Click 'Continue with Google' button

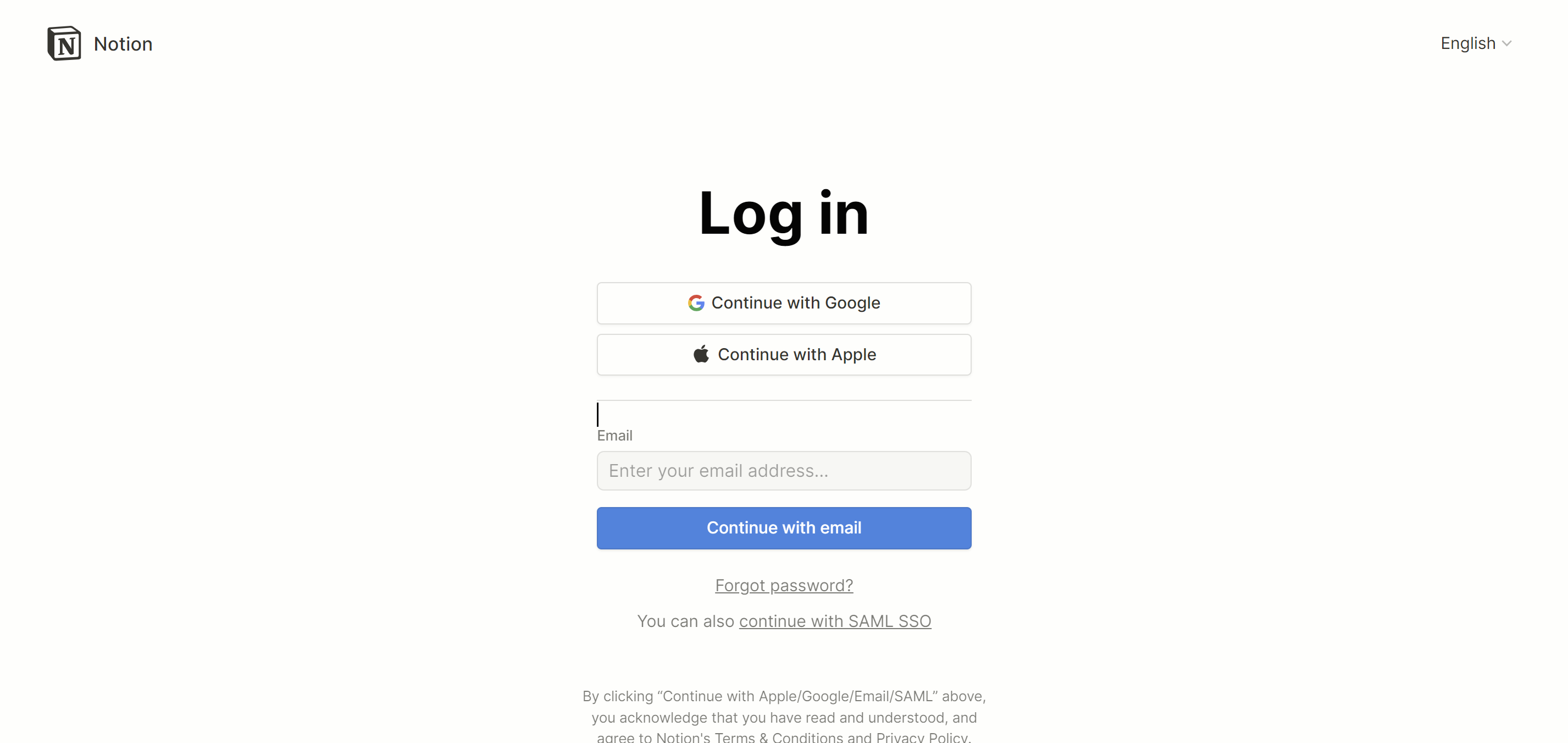[784, 303]
